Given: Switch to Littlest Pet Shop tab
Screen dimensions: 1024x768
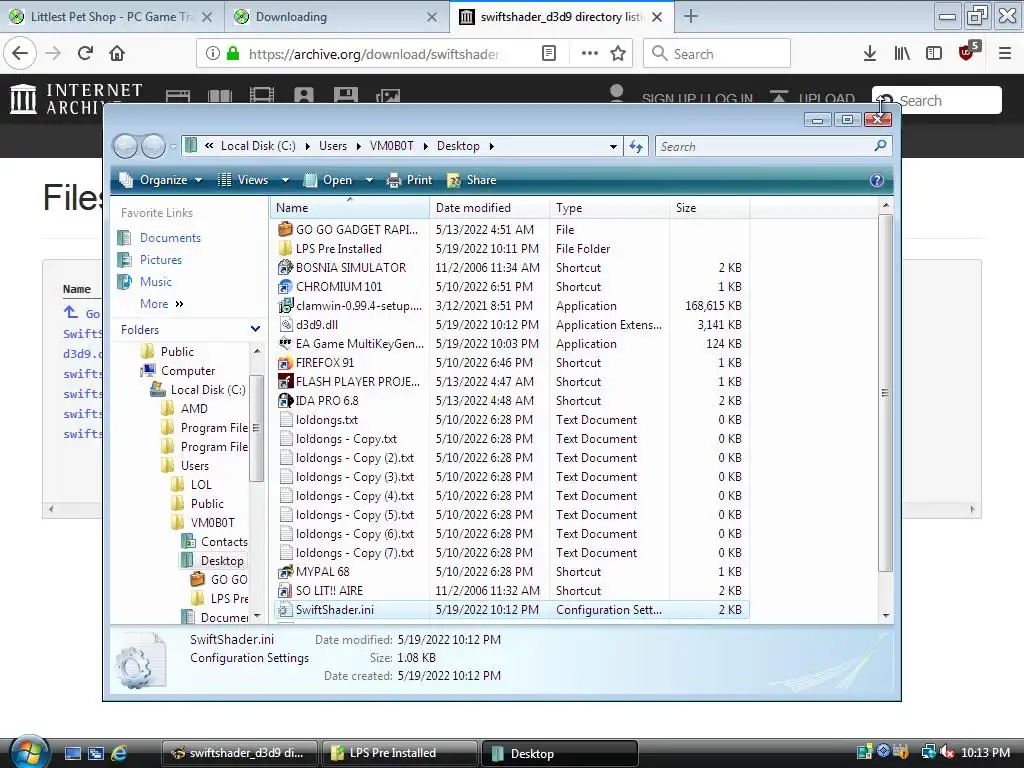Looking at the screenshot, I should point(112,17).
